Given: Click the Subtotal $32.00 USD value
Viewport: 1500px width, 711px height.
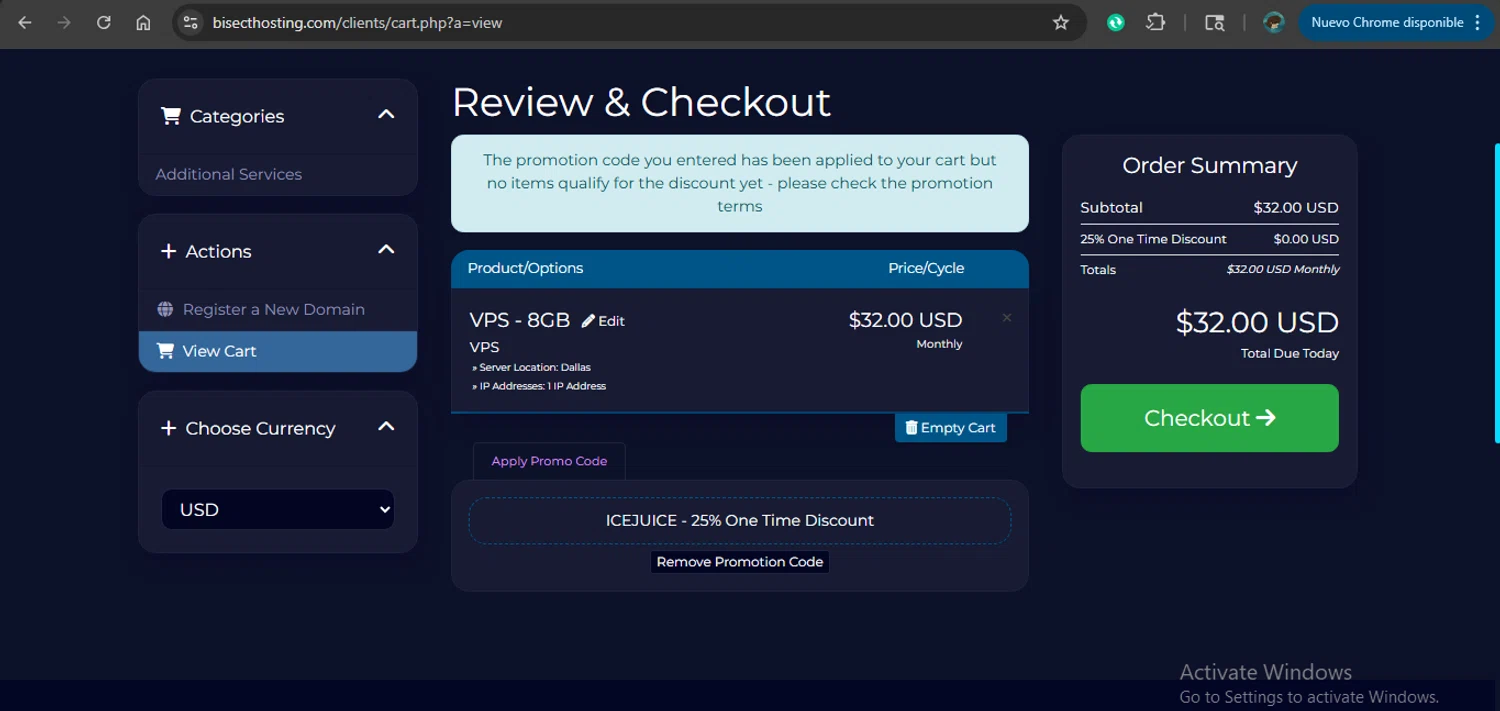Looking at the screenshot, I should pyautogui.click(x=1296, y=208).
